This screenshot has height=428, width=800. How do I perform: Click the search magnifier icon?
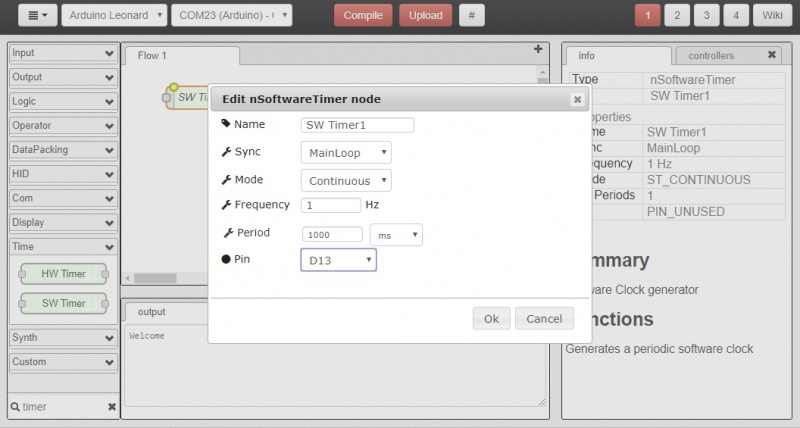[x=15, y=407]
